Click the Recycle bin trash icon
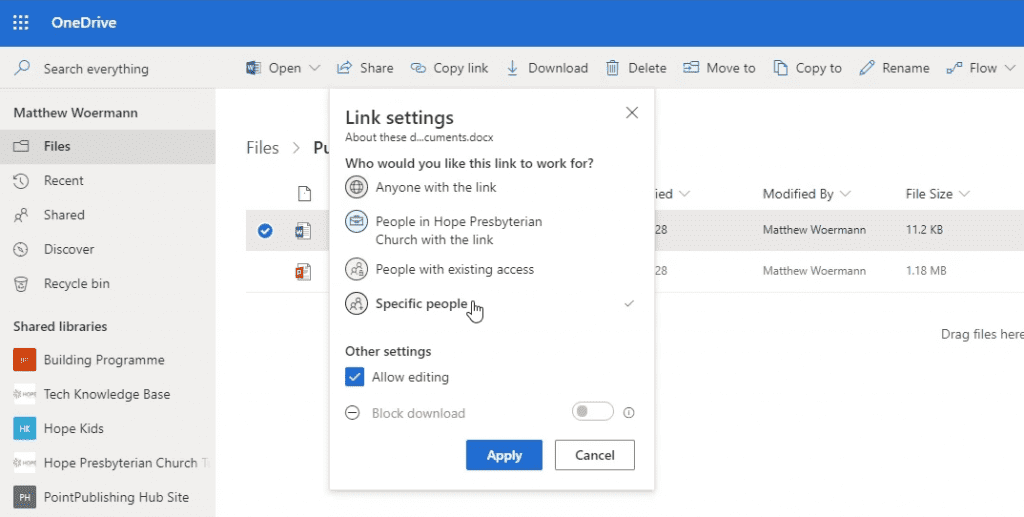1024x517 pixels. [x=22, y=284]
